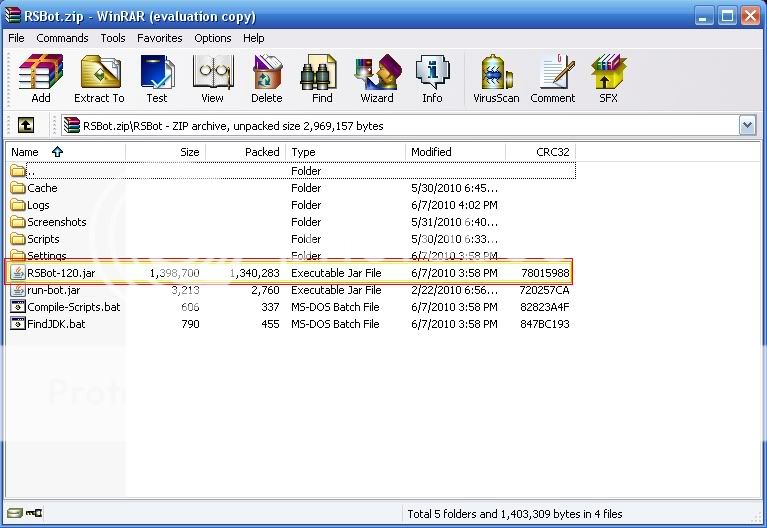Select the Compile-Scripts.bat file icon
The height and width of the screenshot is (528, 767).
tap(18, 307)
